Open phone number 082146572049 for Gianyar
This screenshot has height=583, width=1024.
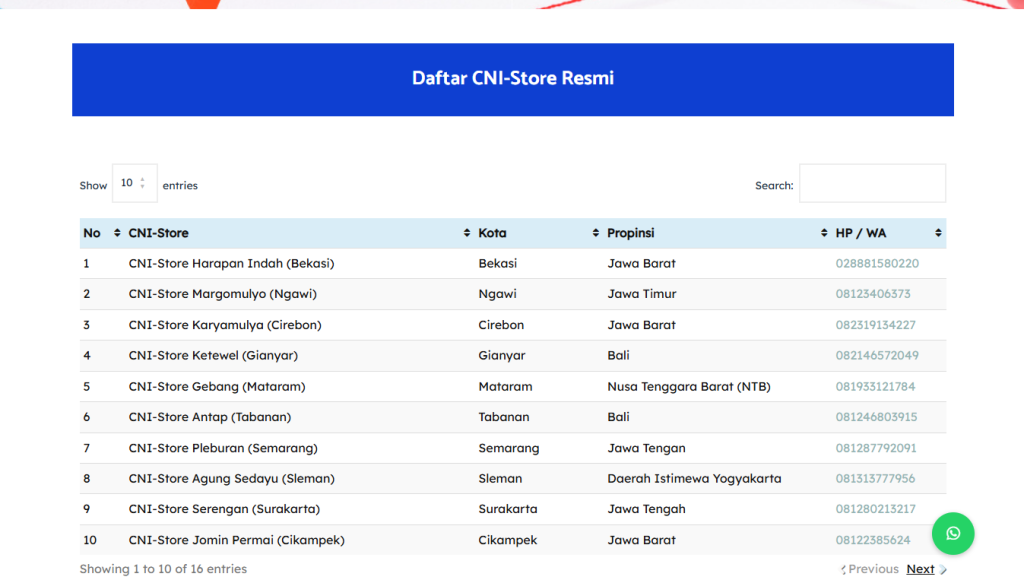click(877, 355)
